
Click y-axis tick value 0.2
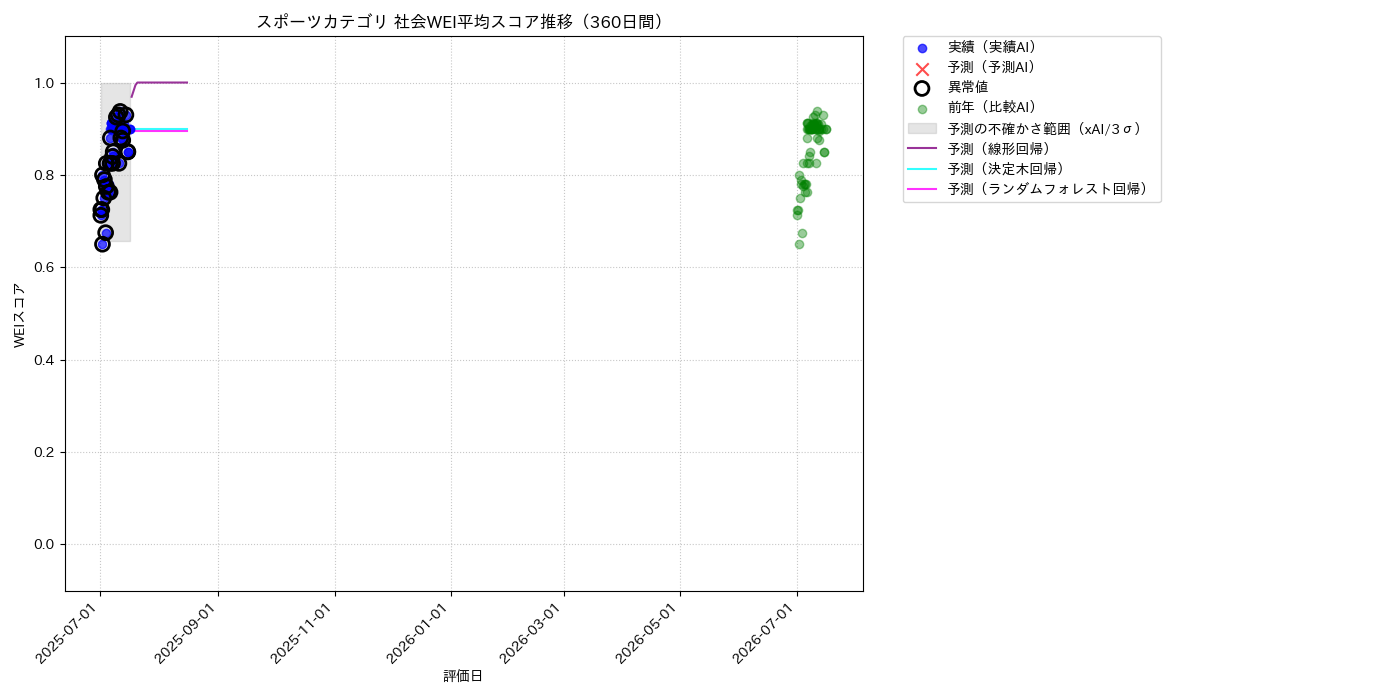pyautogui.click(x=45, y=452)
